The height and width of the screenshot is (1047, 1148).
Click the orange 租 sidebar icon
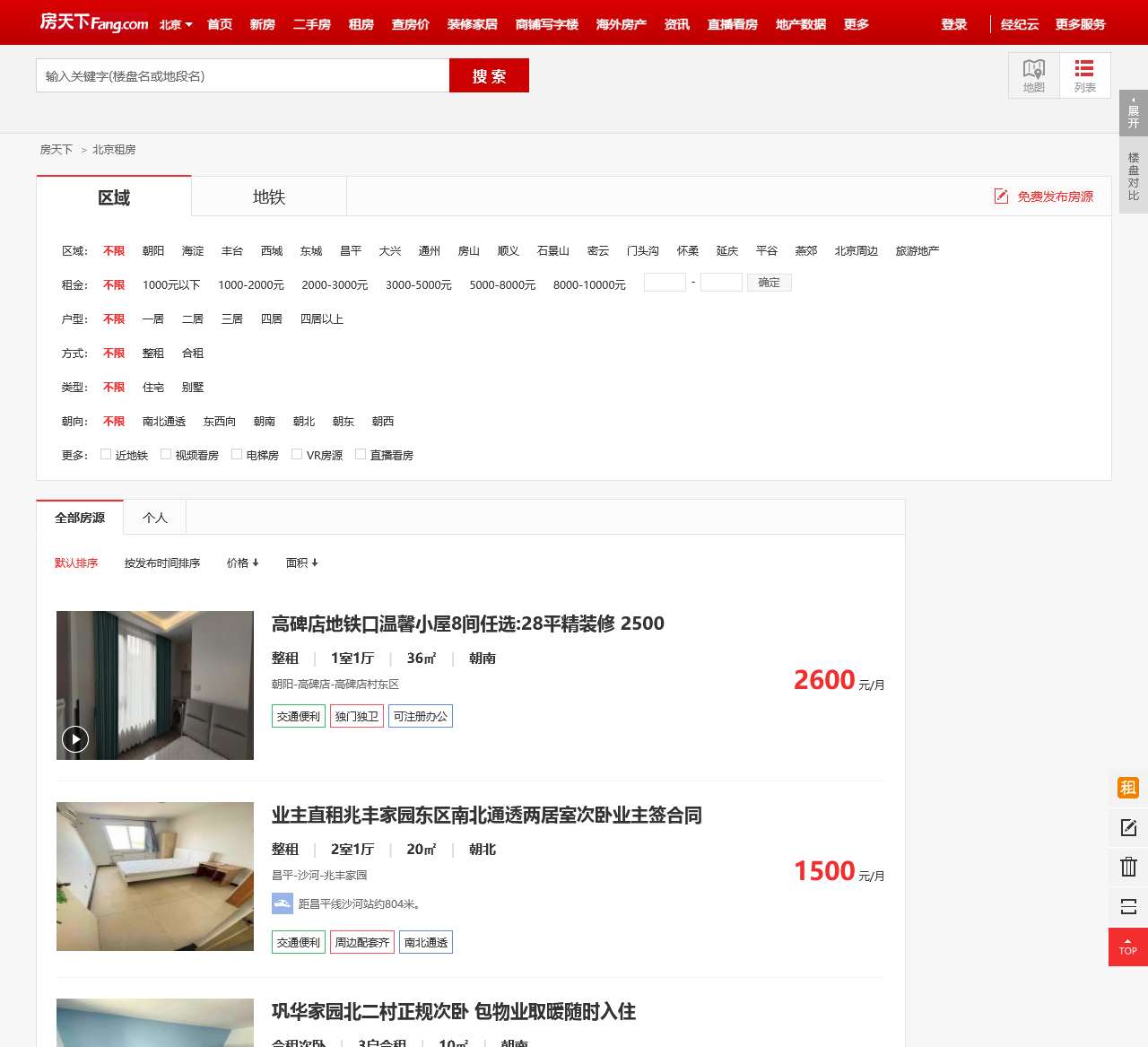click(1128, 788)
